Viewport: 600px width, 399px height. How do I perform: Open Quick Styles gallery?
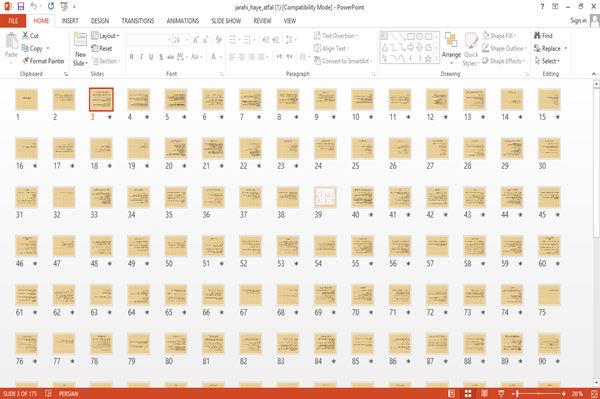click(471, 49)
